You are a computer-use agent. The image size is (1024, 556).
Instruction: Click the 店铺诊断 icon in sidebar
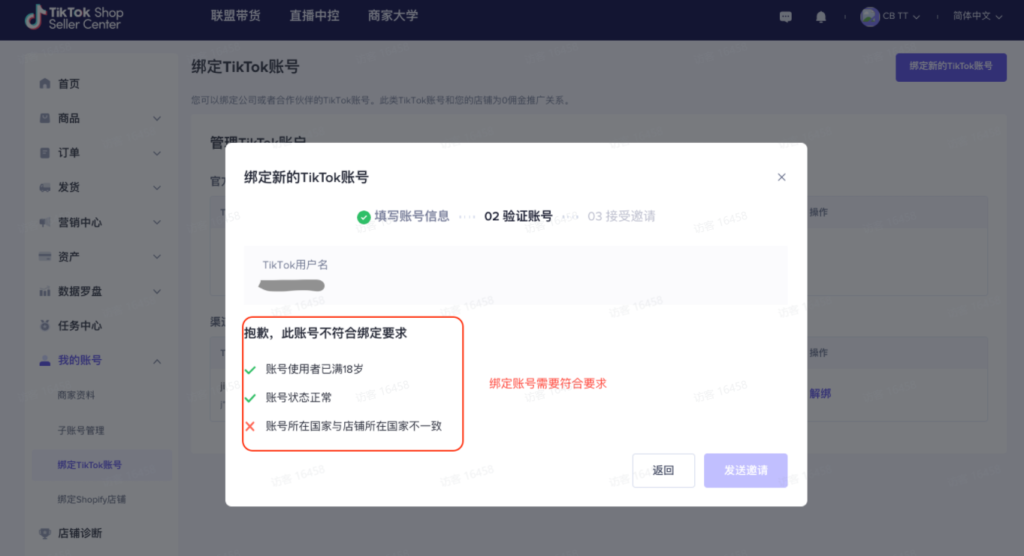44,533
